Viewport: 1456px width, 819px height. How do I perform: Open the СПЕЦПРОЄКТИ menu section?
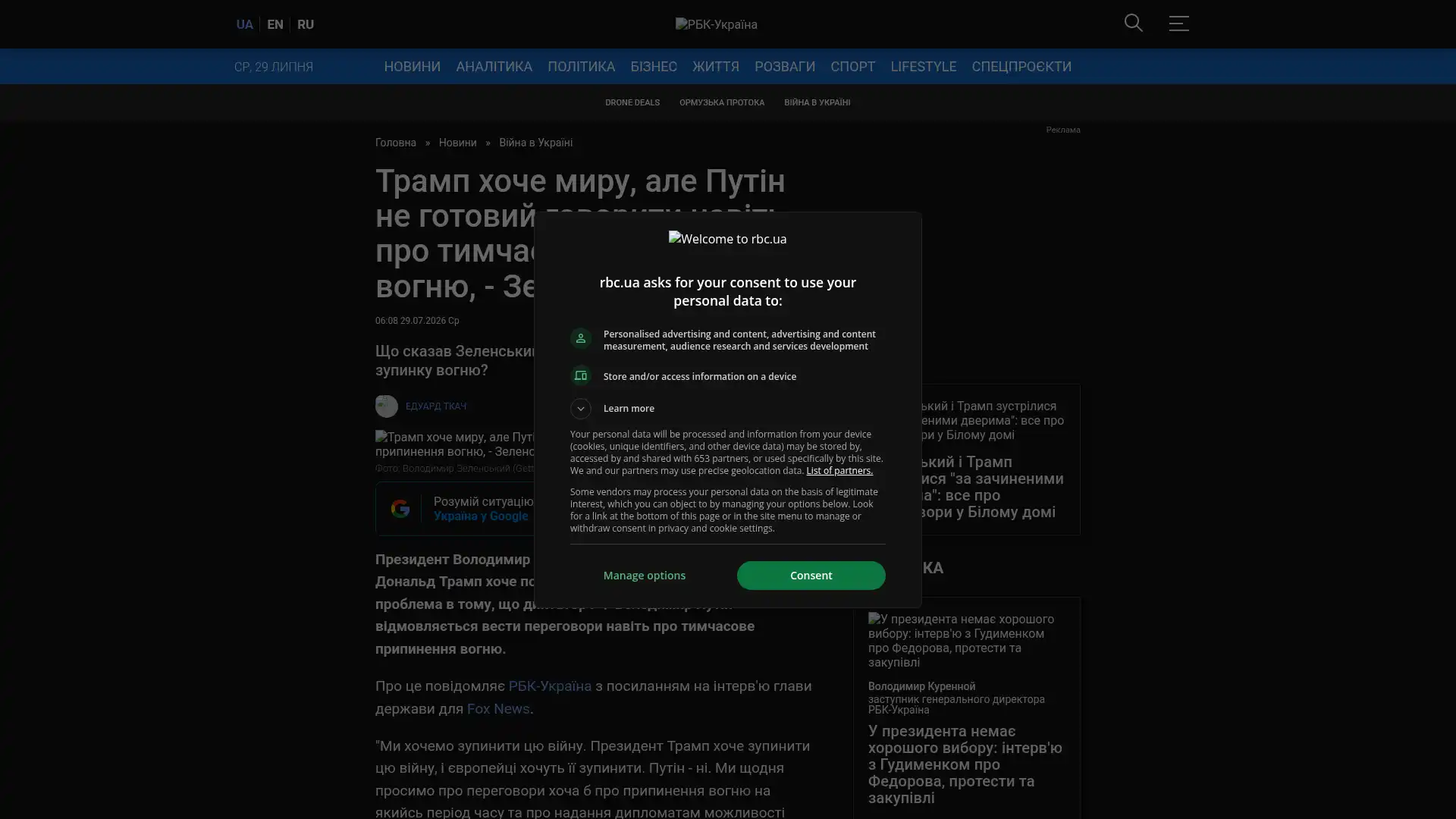click(1021, 67)
